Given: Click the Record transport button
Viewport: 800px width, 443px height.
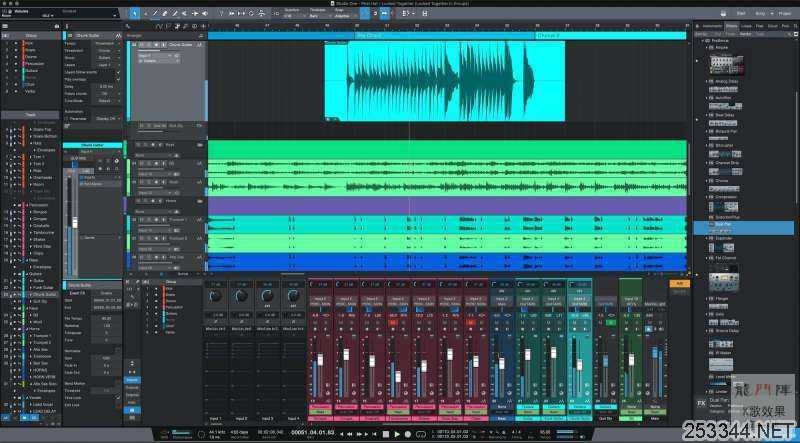Looking at the screenshot, I should pos(408,434).
